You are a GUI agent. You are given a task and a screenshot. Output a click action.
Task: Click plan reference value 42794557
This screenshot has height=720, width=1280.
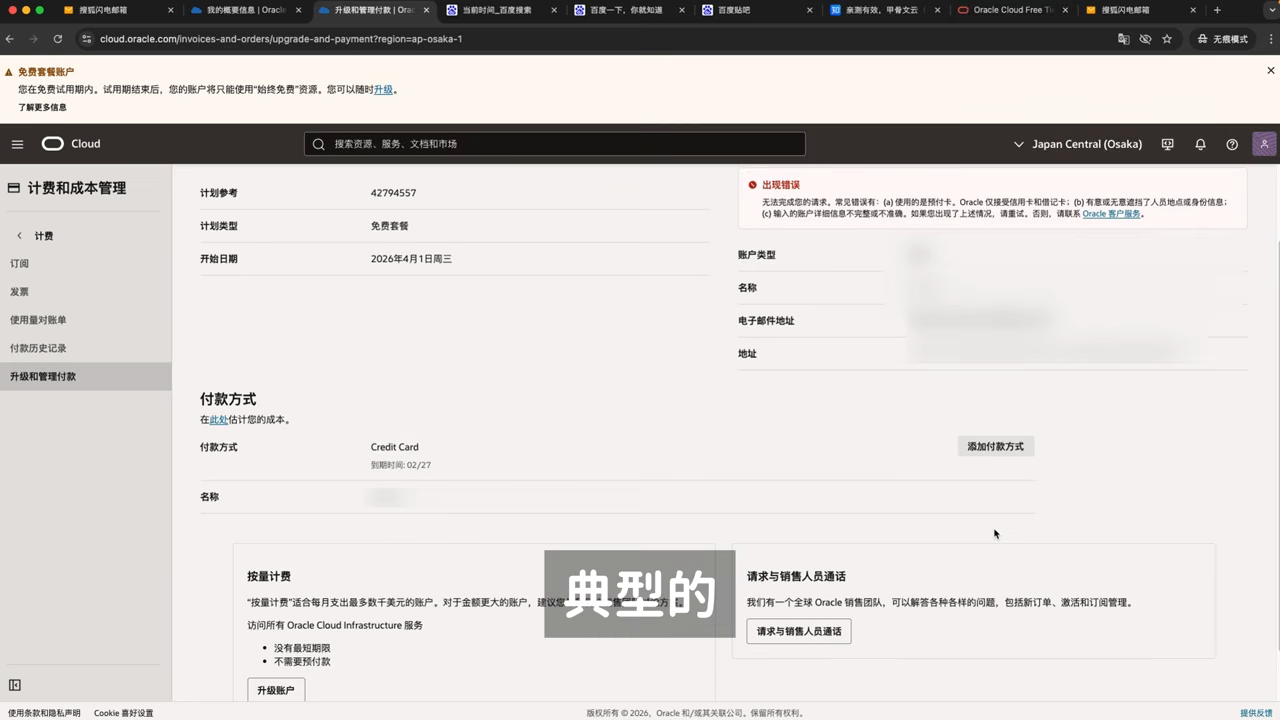[x=393, y=193]
